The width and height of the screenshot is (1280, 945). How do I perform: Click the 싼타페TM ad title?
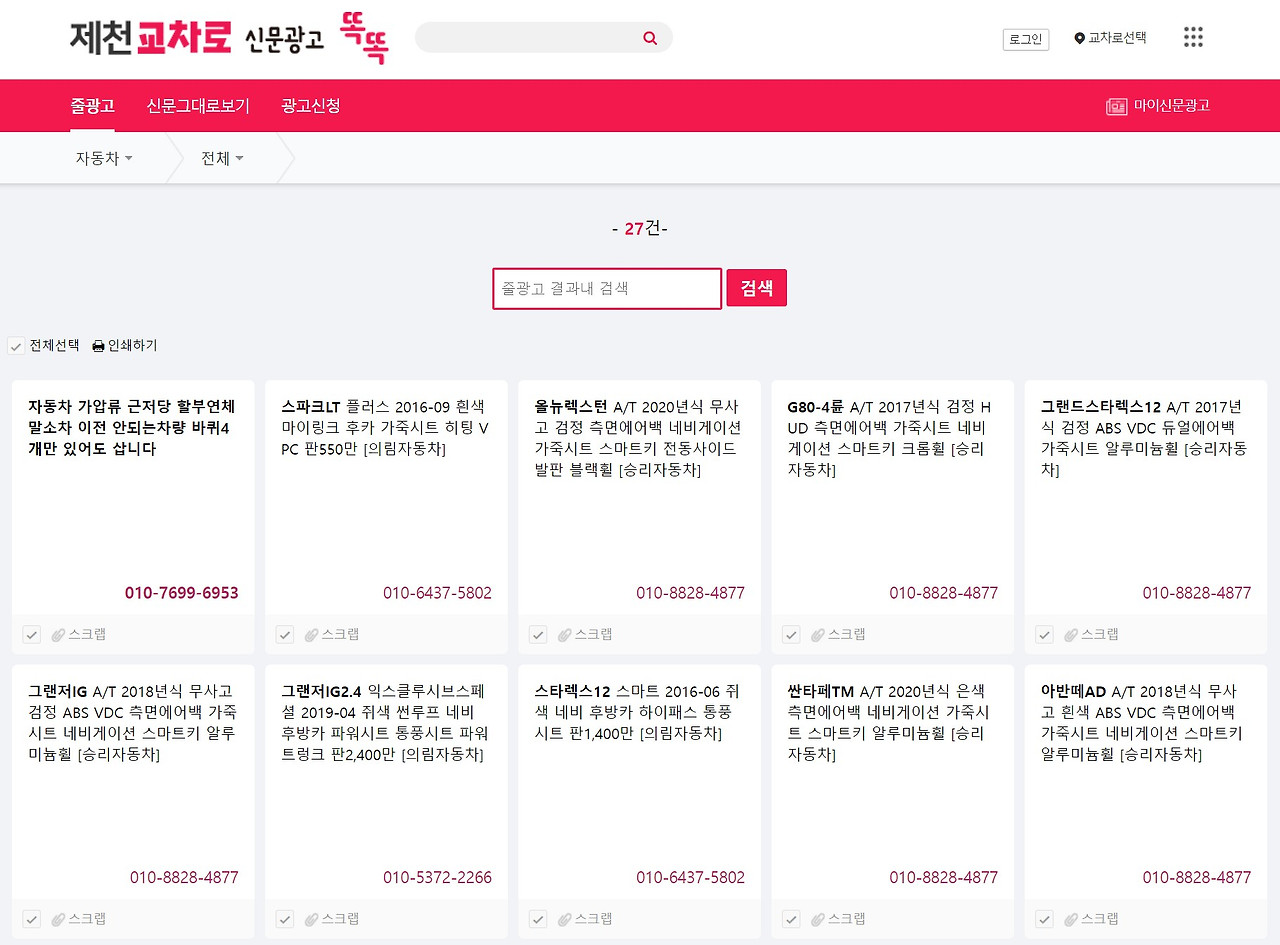[x=821, y=691]
